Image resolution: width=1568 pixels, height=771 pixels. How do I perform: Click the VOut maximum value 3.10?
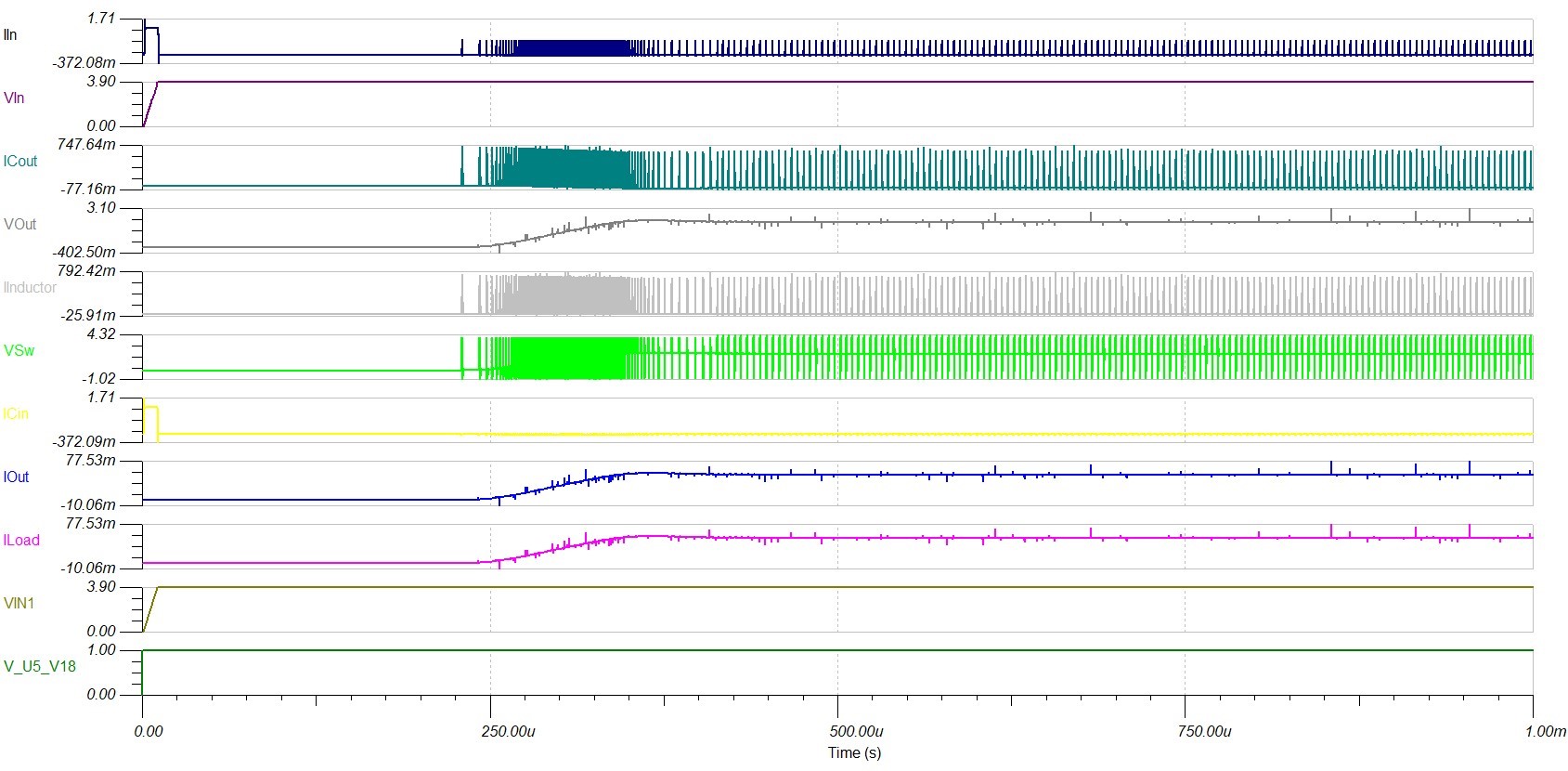101,208
